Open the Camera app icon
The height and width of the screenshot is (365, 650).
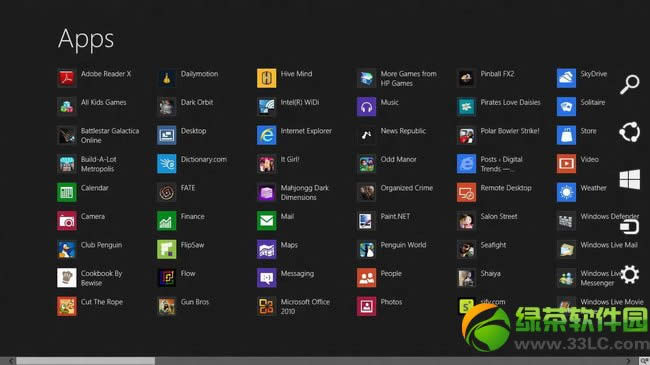67,221
